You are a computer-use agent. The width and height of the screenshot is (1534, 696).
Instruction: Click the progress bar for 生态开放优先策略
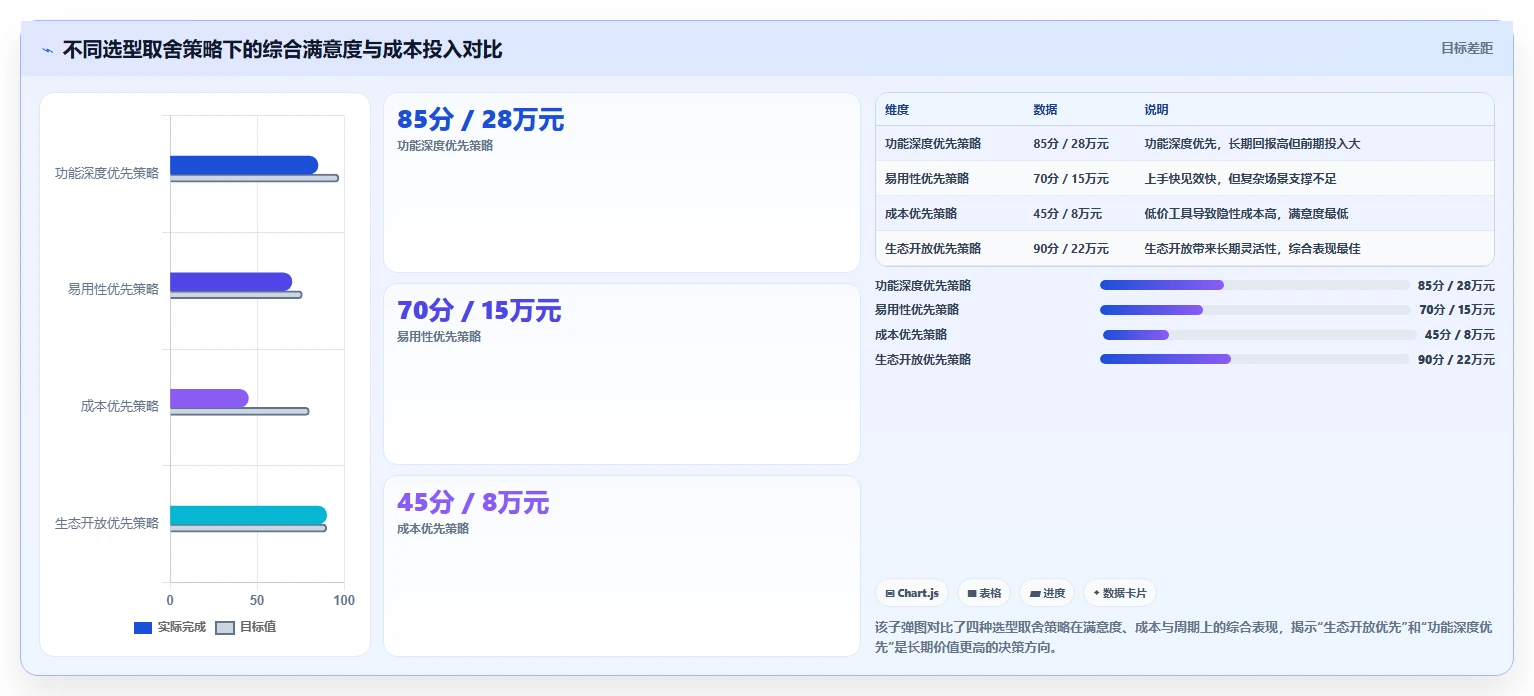pyautogui.click(x=1254, y=359)
